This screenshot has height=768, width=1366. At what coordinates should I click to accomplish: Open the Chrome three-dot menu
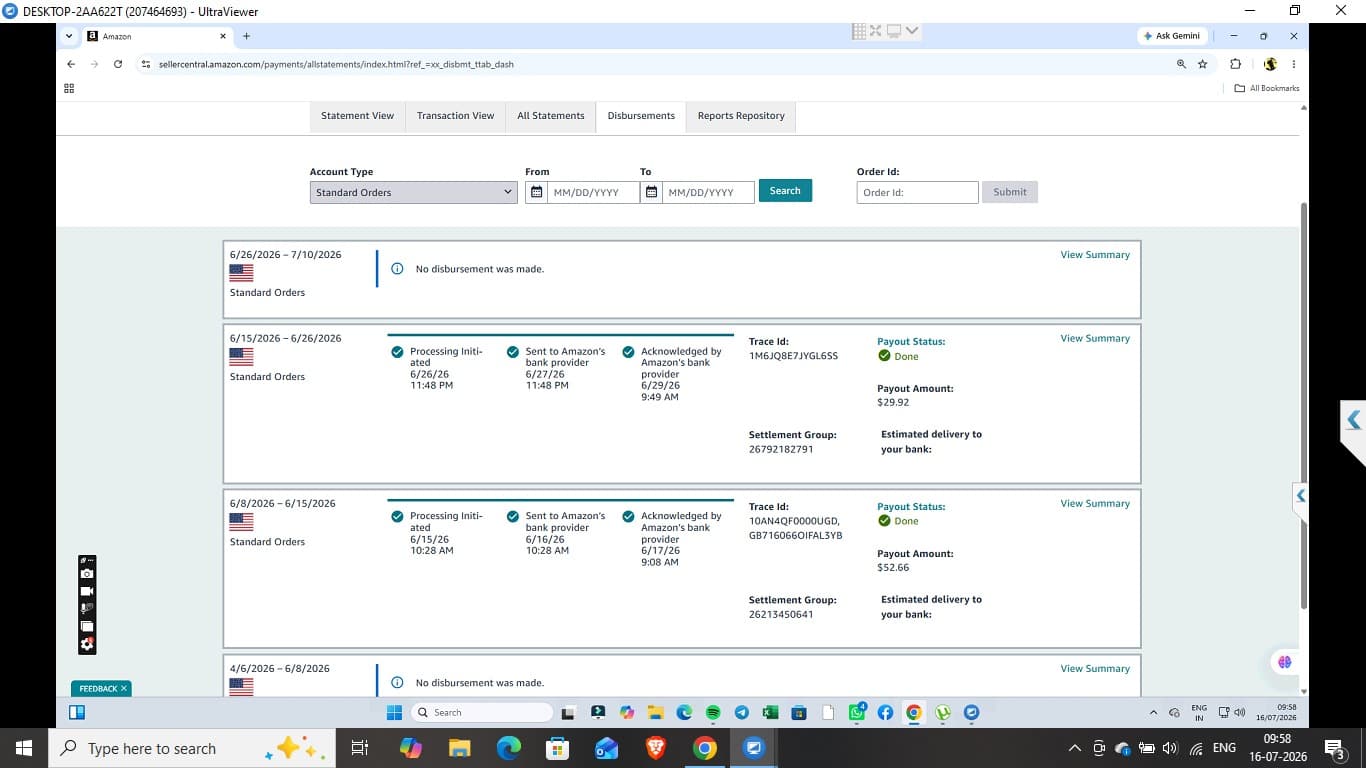[1294, 64]
